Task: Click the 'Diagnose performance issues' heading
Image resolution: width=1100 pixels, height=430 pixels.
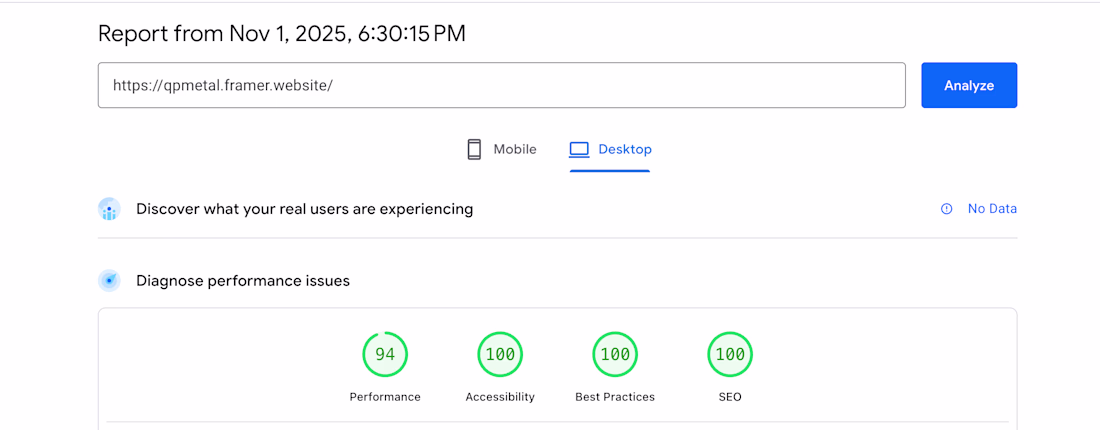Action: (243, 281)
